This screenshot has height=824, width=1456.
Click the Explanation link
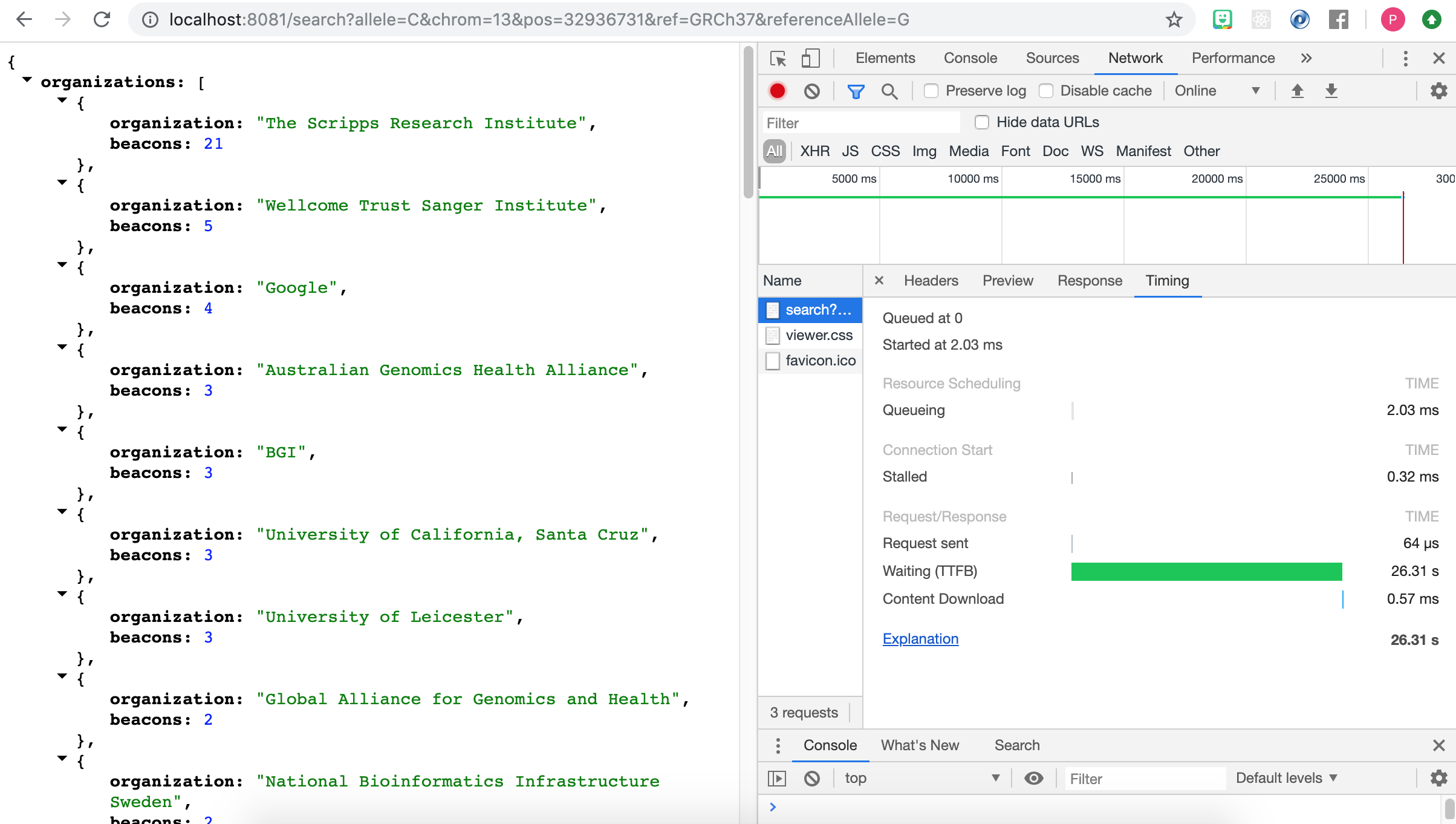(x=920, y=639)
